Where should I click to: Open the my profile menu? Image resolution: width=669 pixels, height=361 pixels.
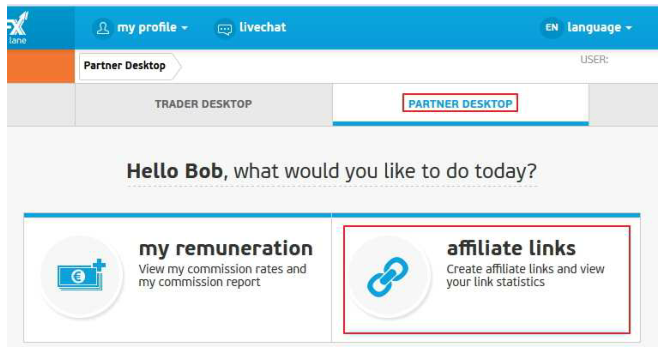[x=140, y=28]
